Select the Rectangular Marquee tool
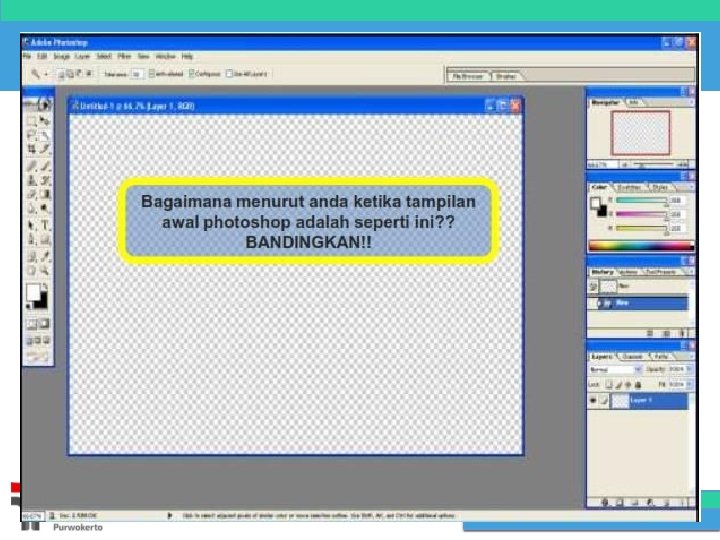The width and height of the screenshot is (720, 540). pos(32,121)
